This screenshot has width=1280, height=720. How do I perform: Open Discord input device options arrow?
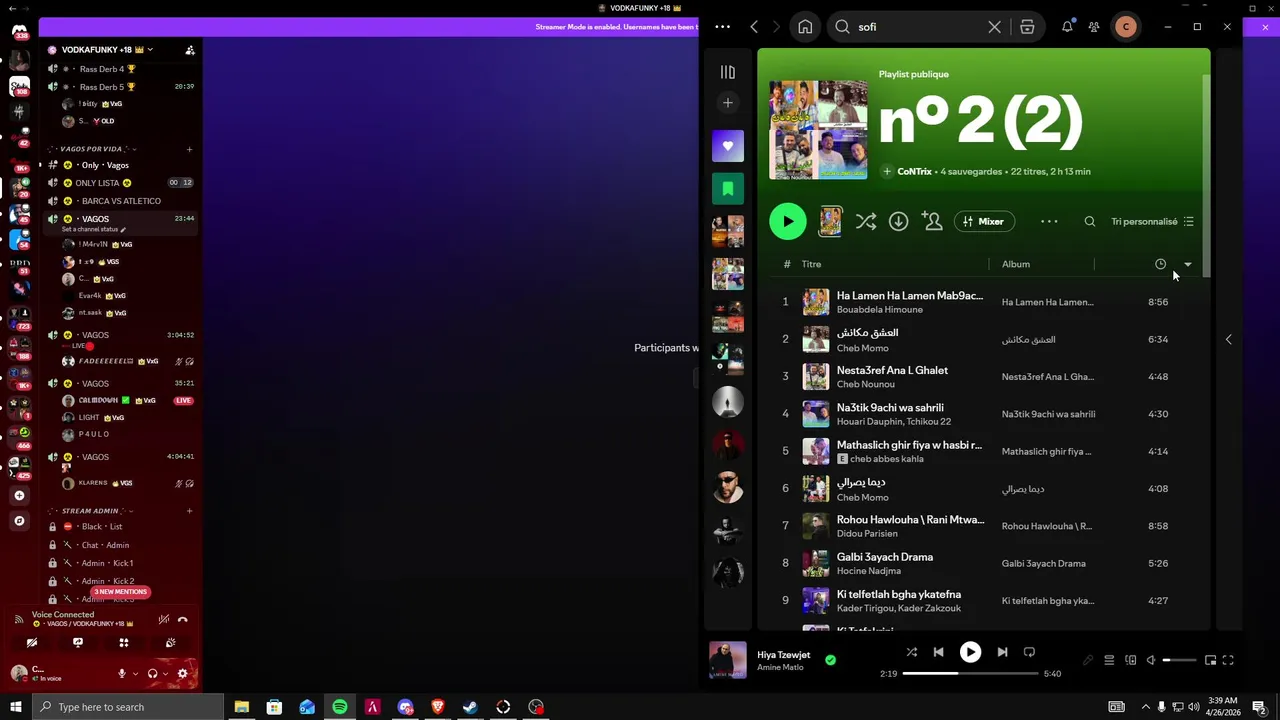click(135, 674)
